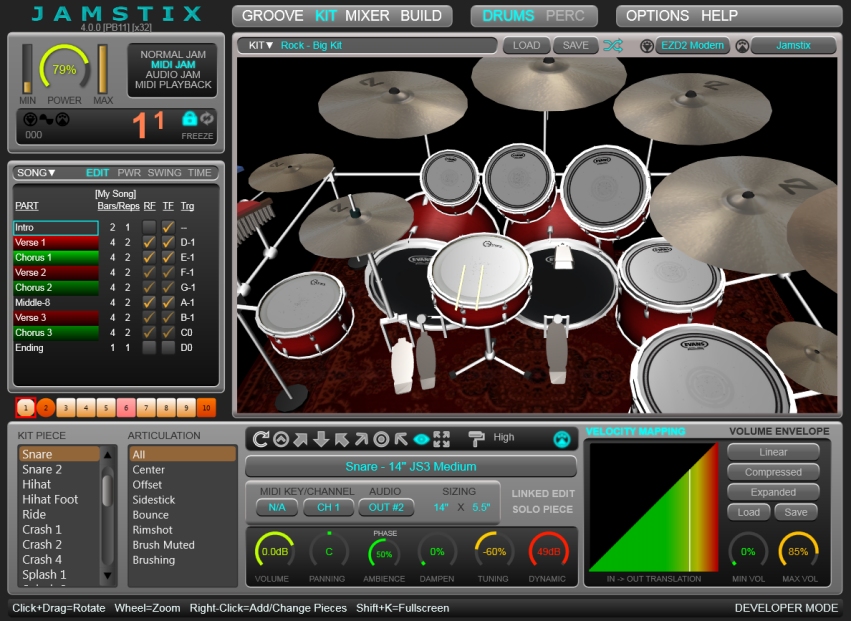
Task: Click the MAX VOL knob showing 85%
Action: pos(798,552)
